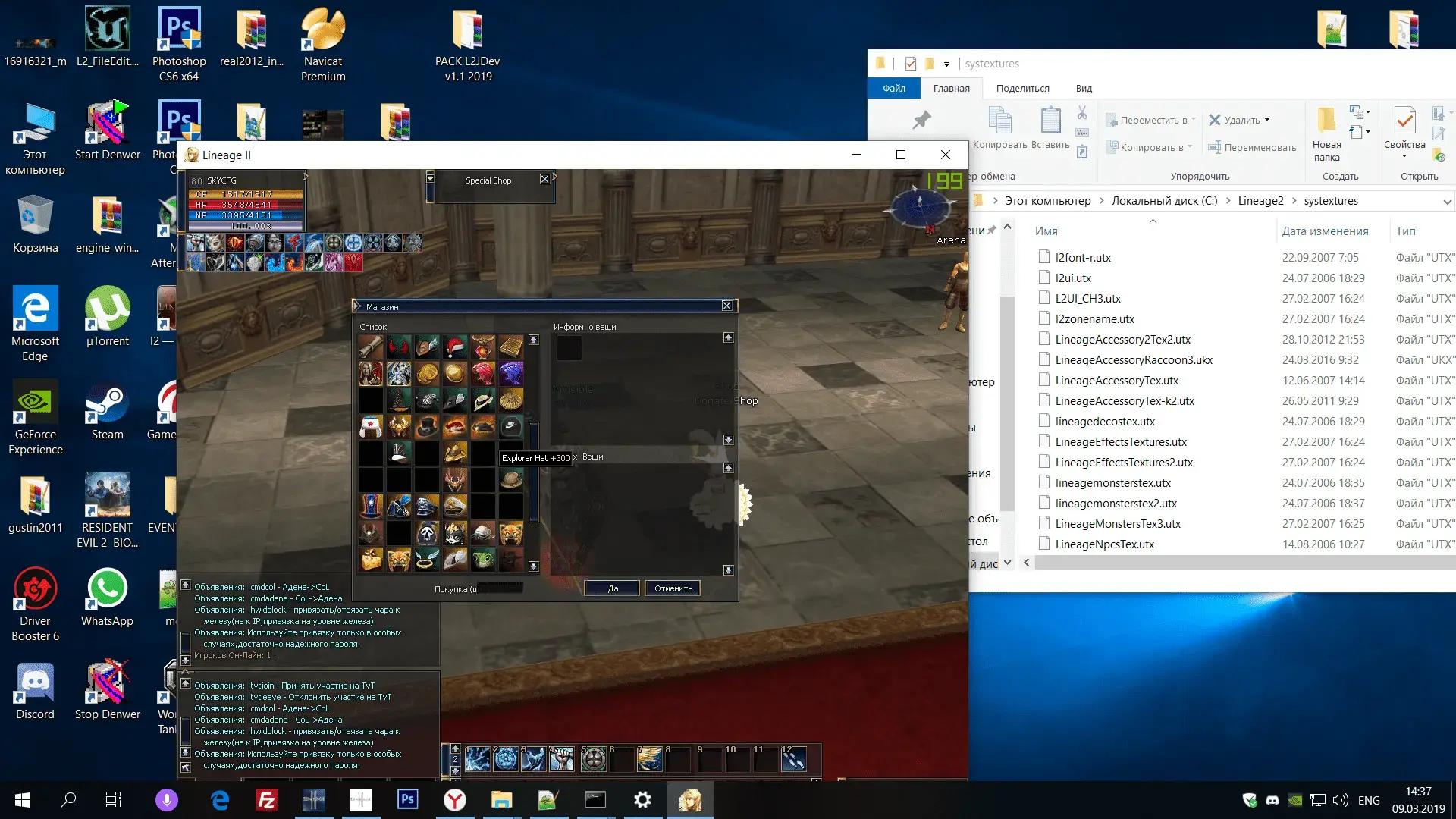Select the cheese hat shop item
This screenshot has height=819, width=1456.
click(371, 559)
